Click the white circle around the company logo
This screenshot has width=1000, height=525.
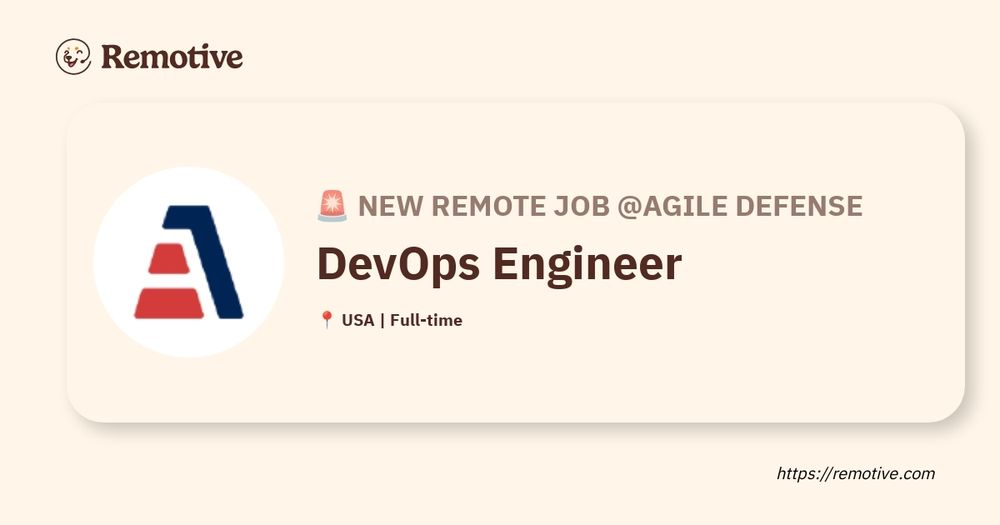pos(189,262)
